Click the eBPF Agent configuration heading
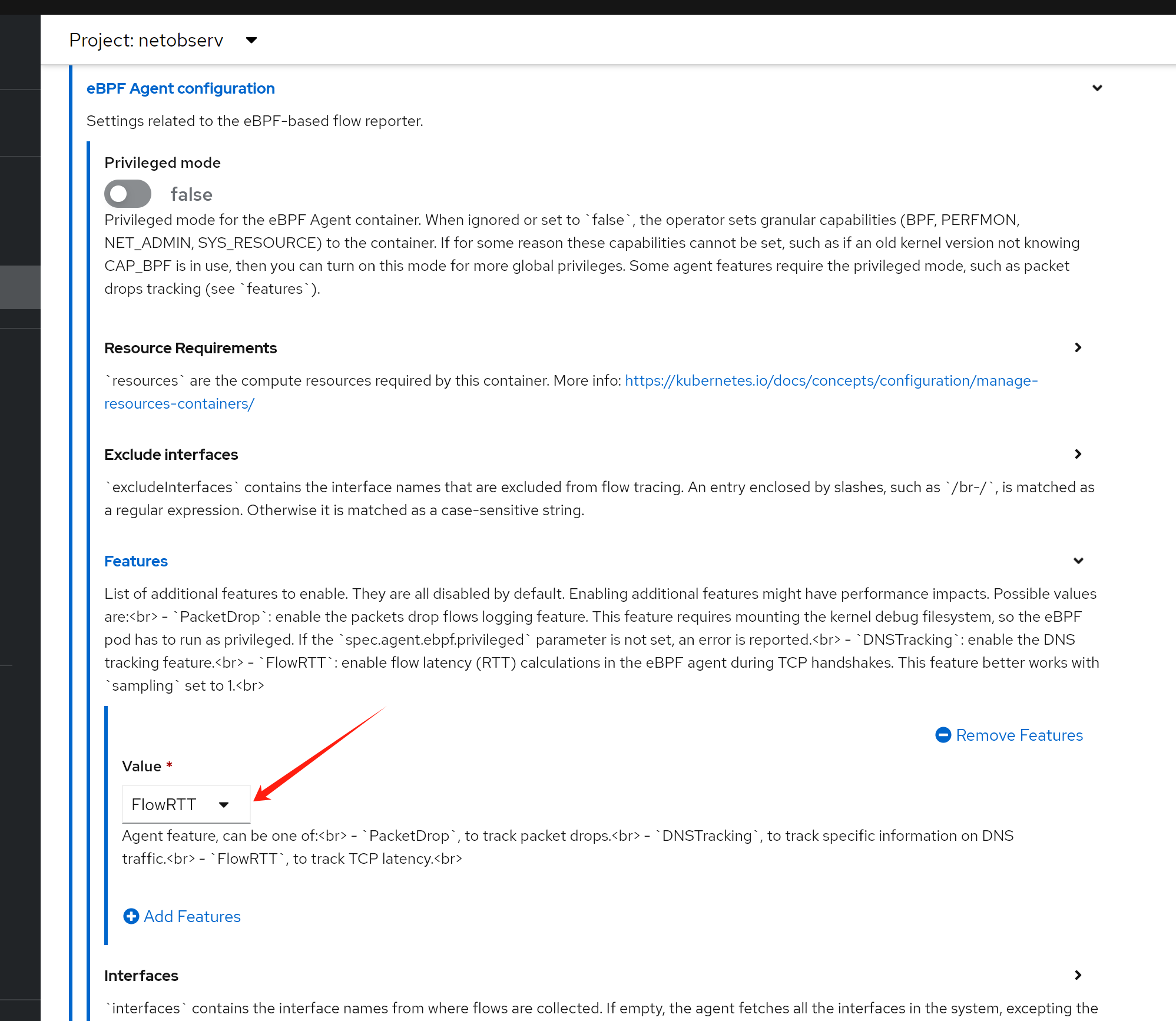The height and width of the screenshot is (1021, 1176). coord(180,88)
